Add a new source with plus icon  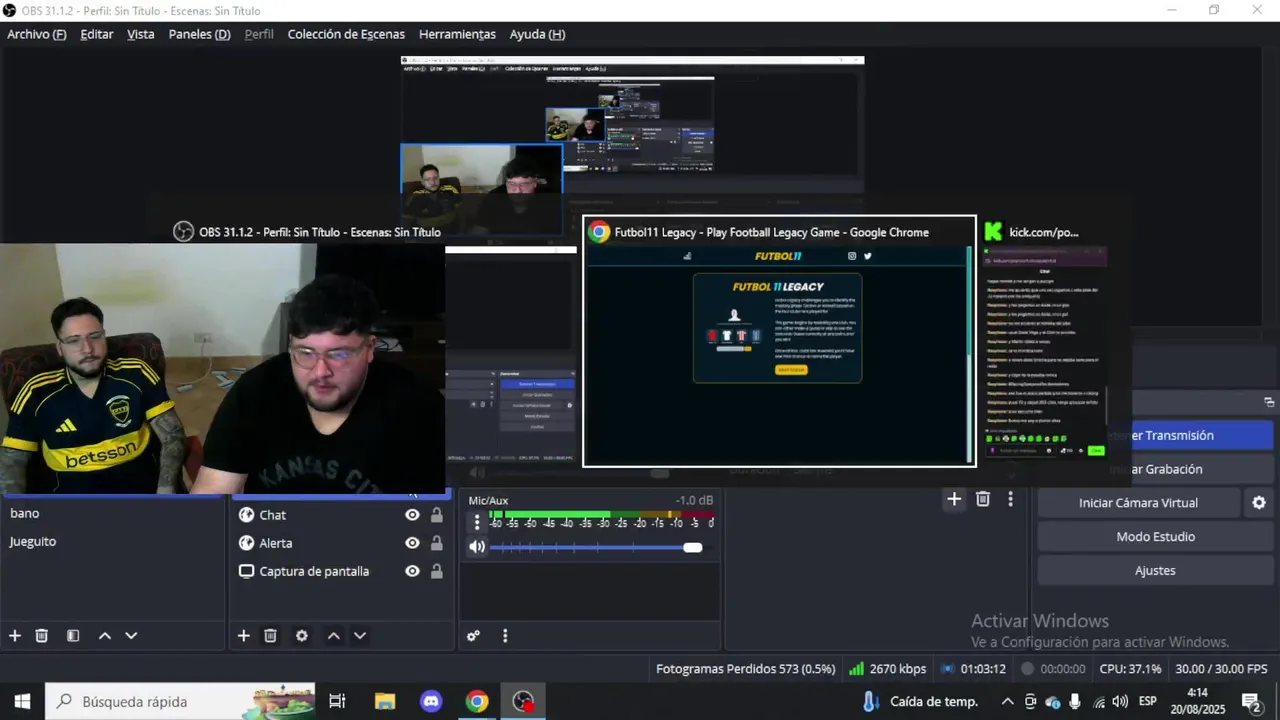pyautogui.click(x=243, y=636)
